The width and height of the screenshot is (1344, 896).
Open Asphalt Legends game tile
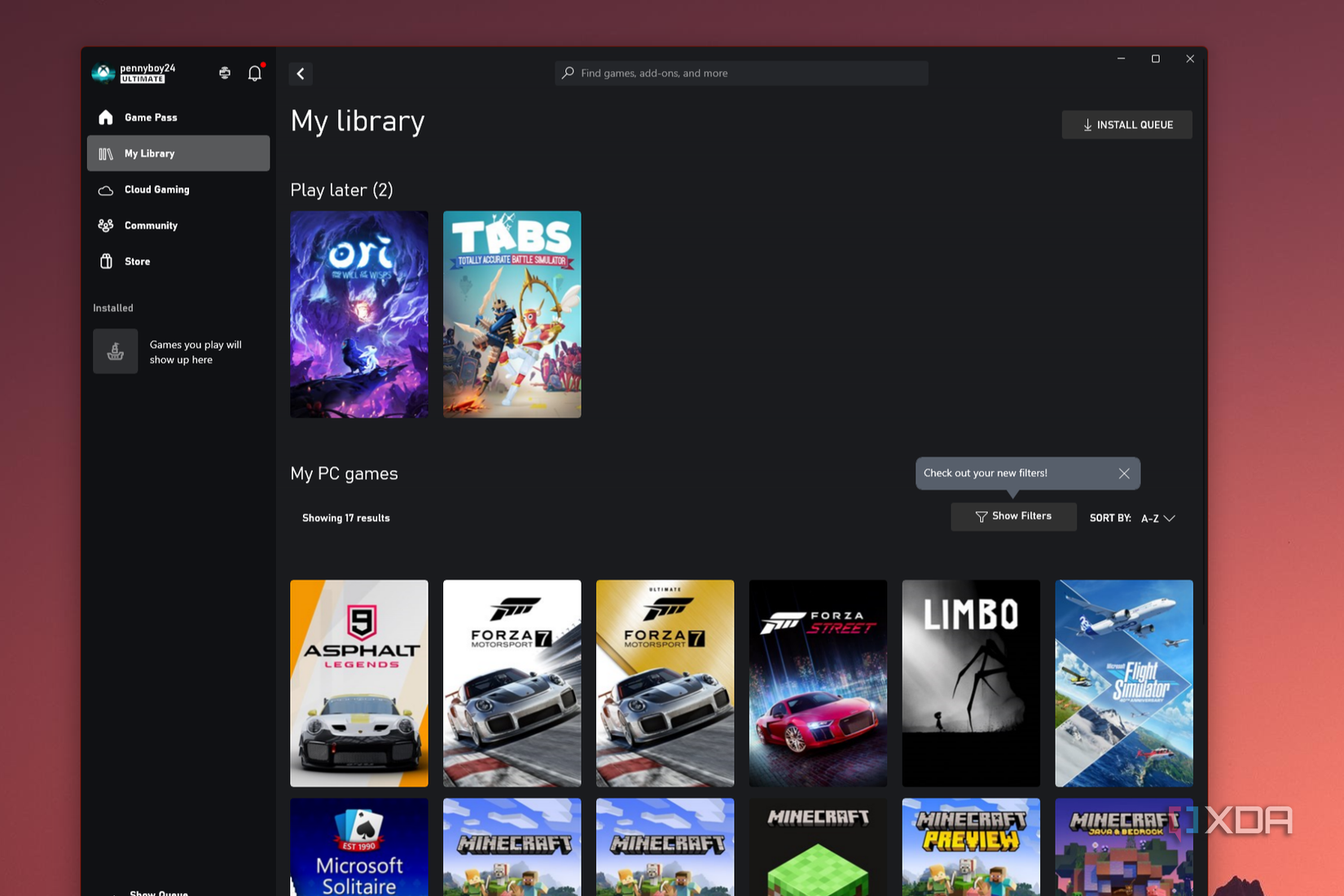click(x=359, y=683)
